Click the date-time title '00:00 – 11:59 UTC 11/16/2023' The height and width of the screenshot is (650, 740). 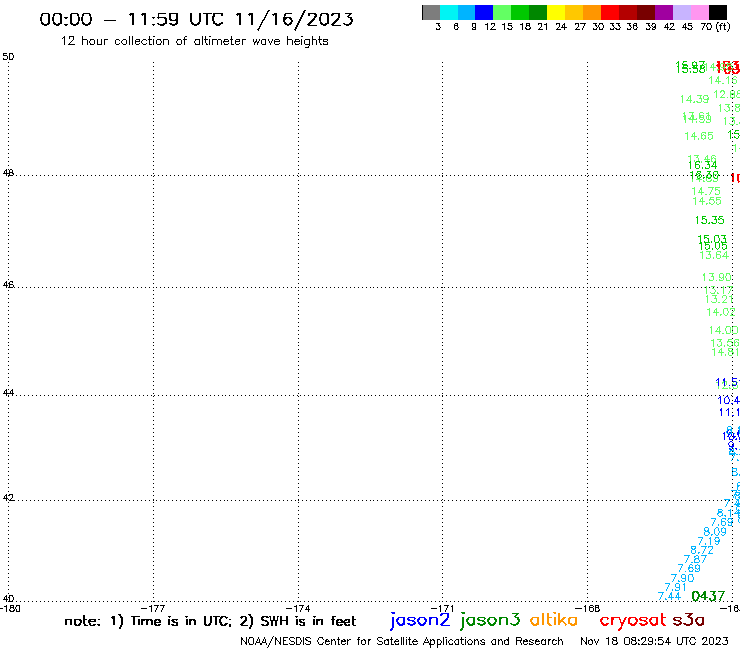pyautogui.click(x=196, y=19)
